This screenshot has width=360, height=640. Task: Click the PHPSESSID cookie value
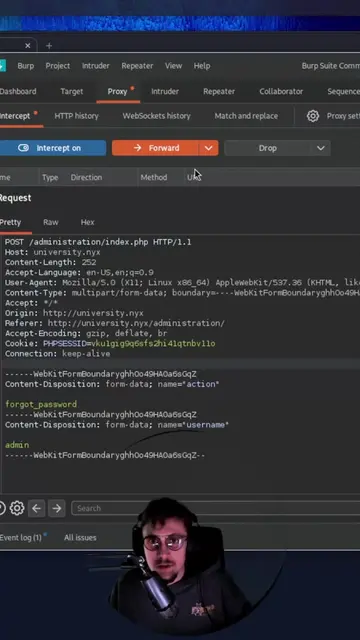click(153, 344)
